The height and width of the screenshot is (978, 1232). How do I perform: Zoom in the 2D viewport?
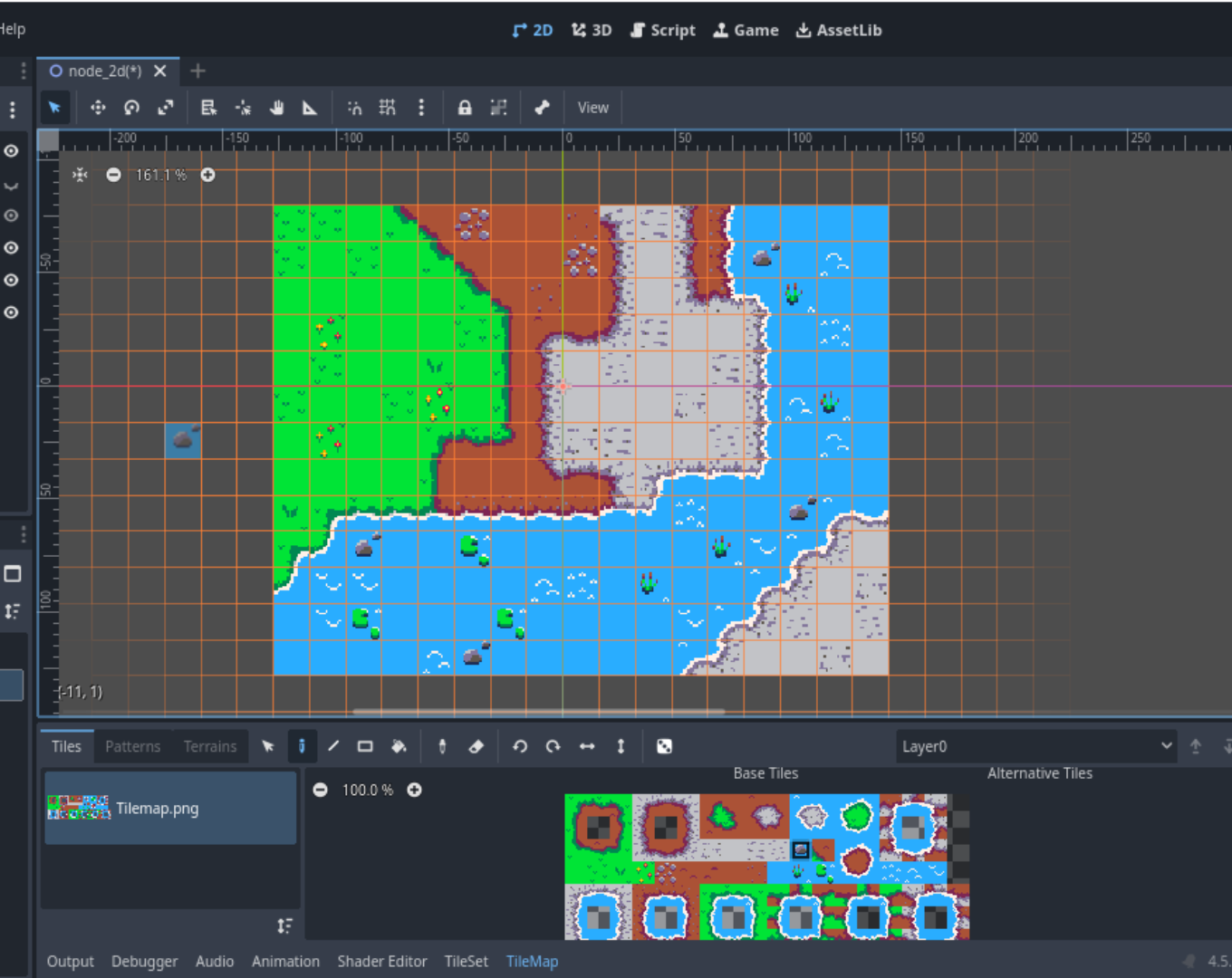(208, 175)
